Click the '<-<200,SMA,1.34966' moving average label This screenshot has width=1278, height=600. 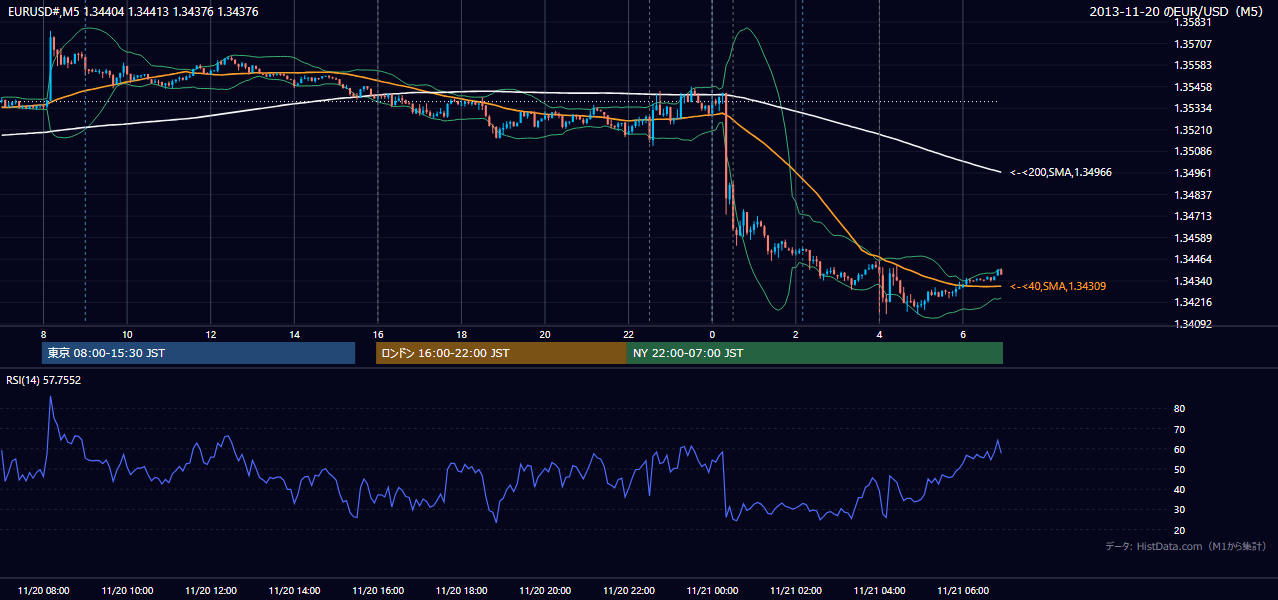1060,172
